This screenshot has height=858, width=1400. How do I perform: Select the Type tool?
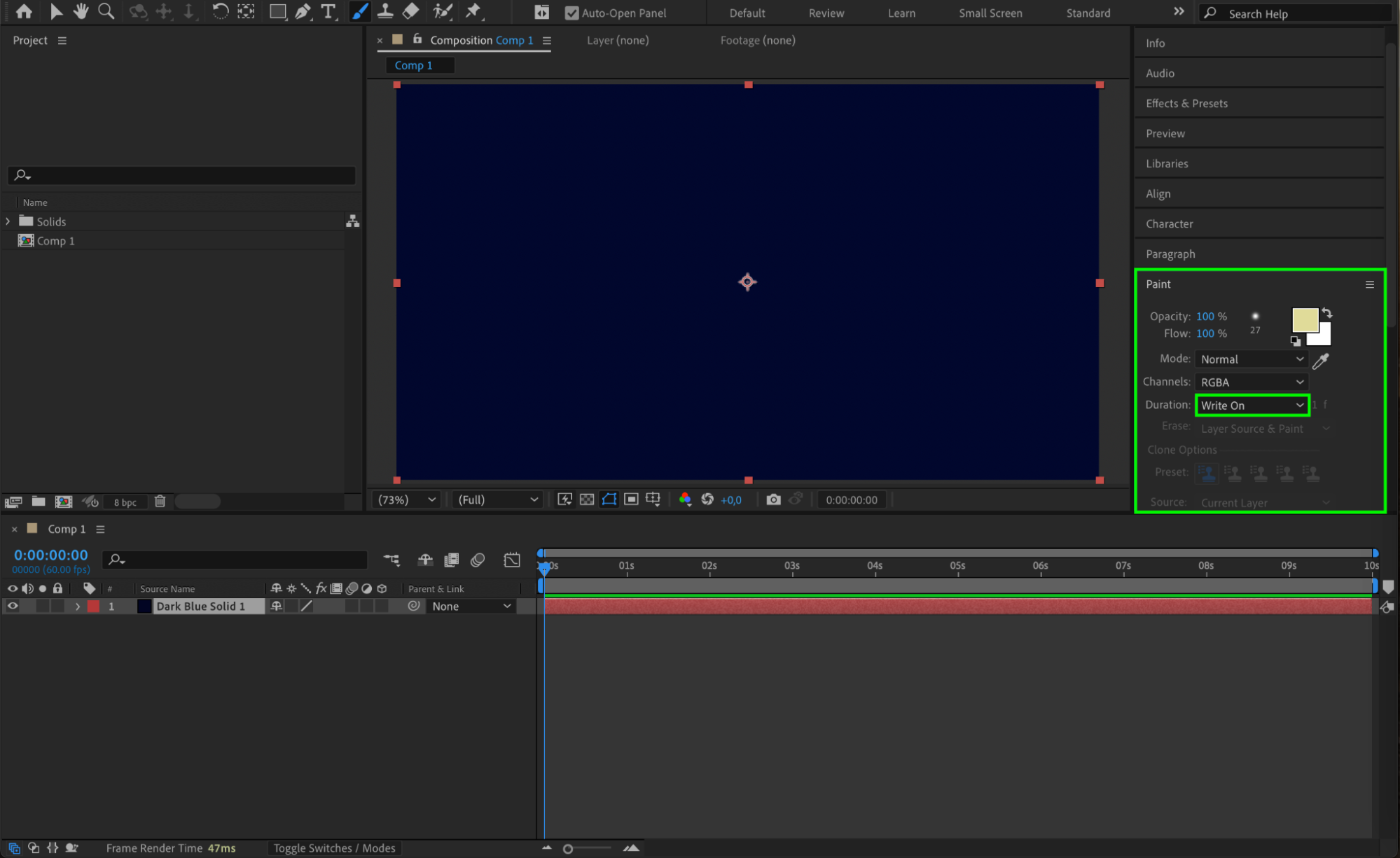coord(328,12)
